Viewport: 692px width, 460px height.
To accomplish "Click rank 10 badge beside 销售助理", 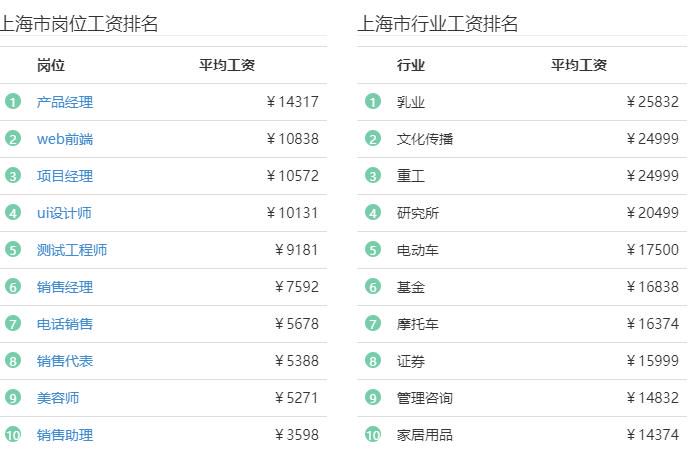I will [13, 435].
